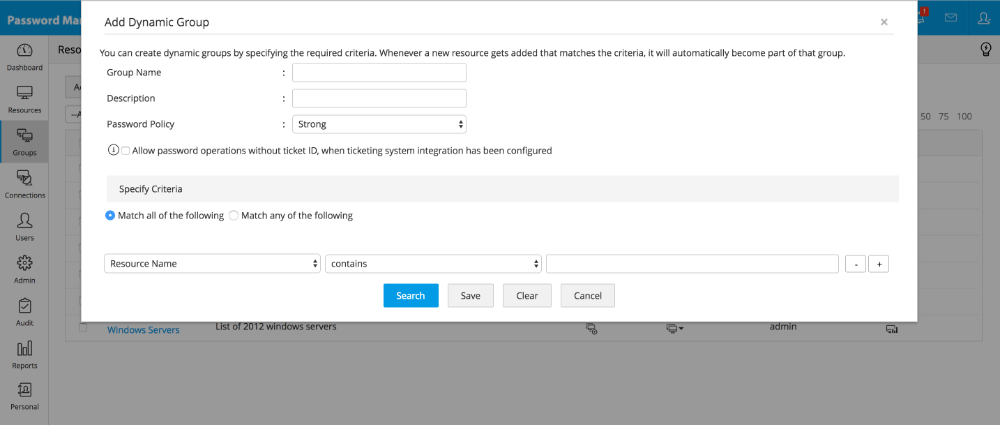Open the Users sidebar section

pyautogui.click(x=24, y=226)
